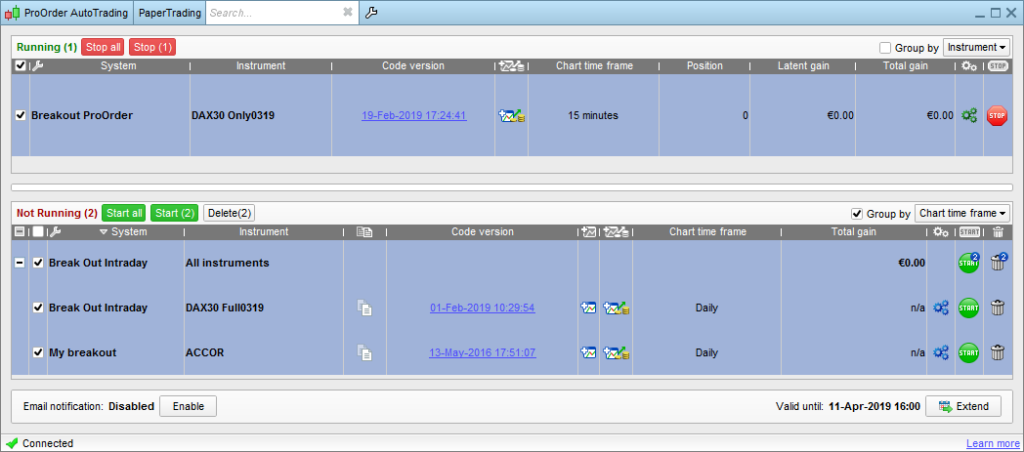Delete the DAX30 Full0319 system
Image resolution: width=1024 pixels, height=452 pixels.
coord(997,308)
